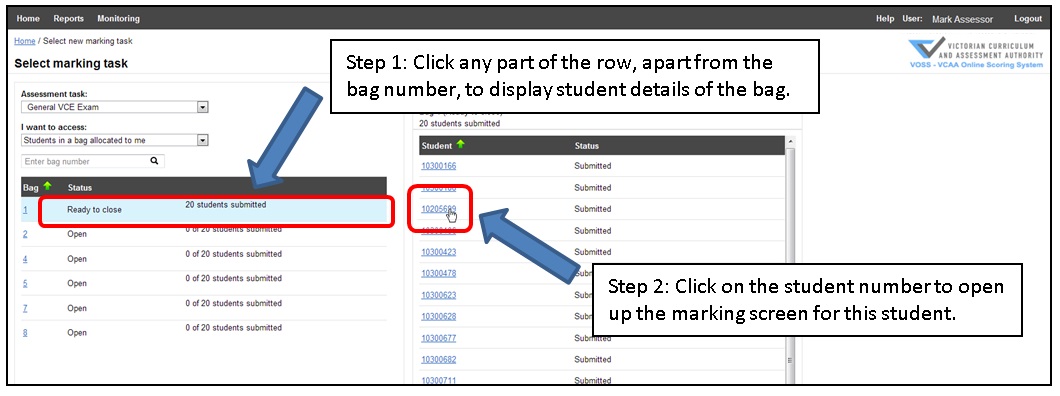The width and height of the screenshot is (1060, 396).
Task: Open bag number 2 link
Action: pos(25,234)
